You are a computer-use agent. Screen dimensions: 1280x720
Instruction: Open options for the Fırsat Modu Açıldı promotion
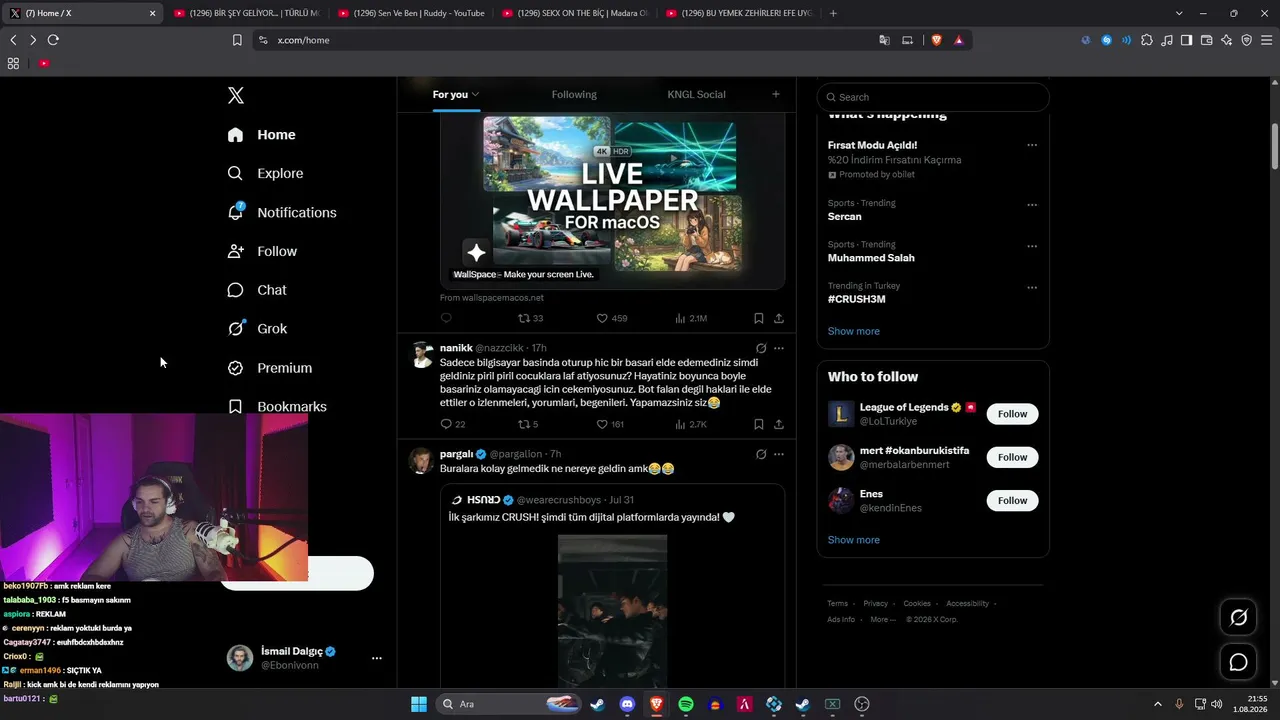point(1032,145)
